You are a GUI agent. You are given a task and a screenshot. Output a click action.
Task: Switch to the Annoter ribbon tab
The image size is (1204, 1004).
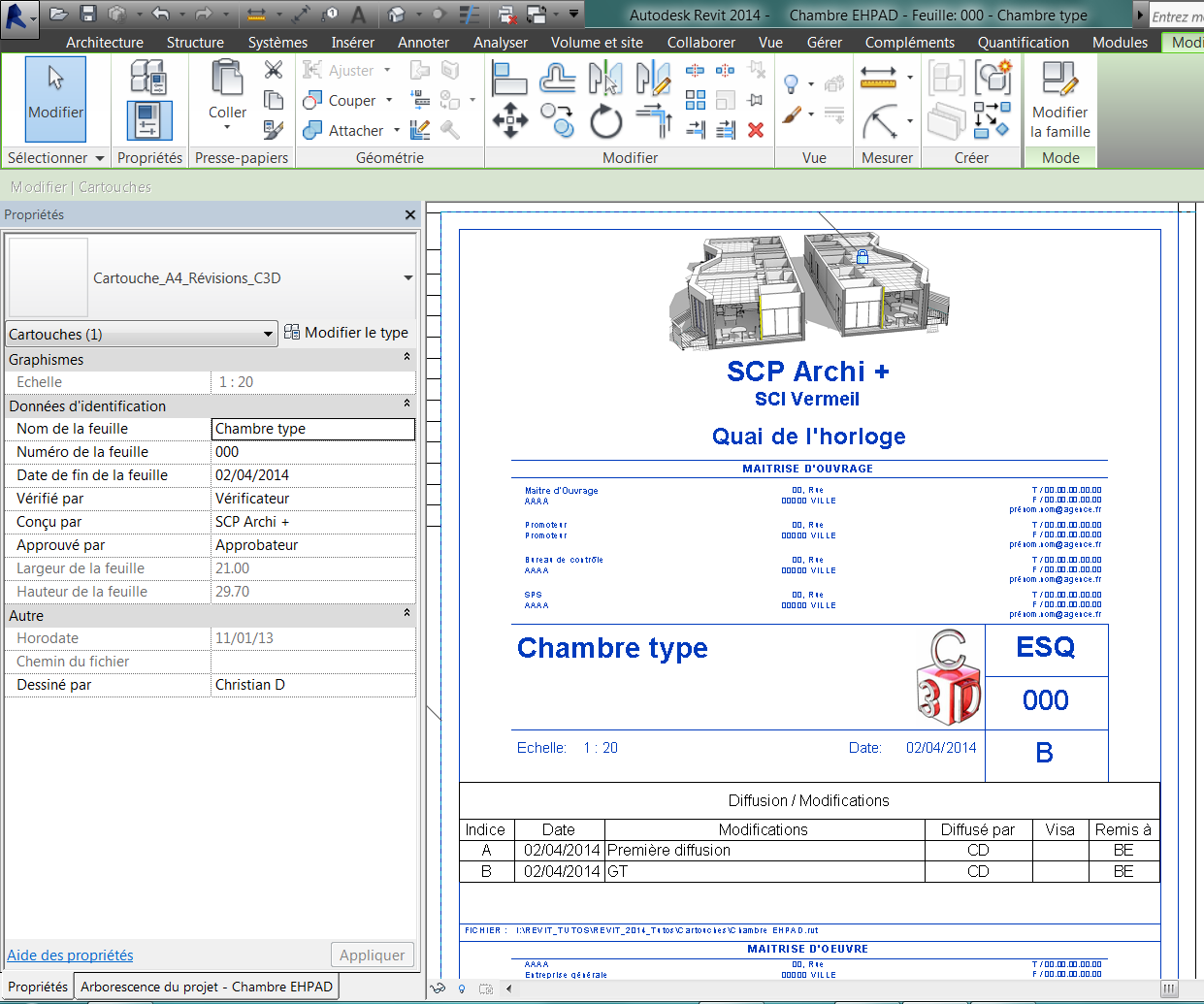(423, 42)
